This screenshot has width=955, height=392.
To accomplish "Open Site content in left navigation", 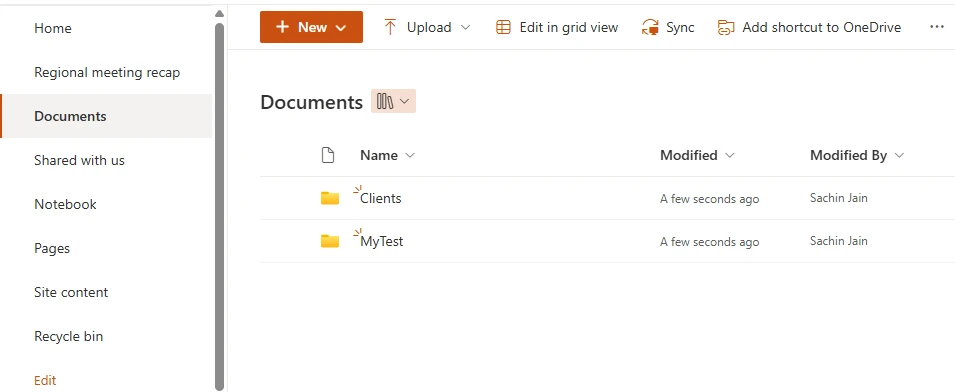I will (71, 292).
